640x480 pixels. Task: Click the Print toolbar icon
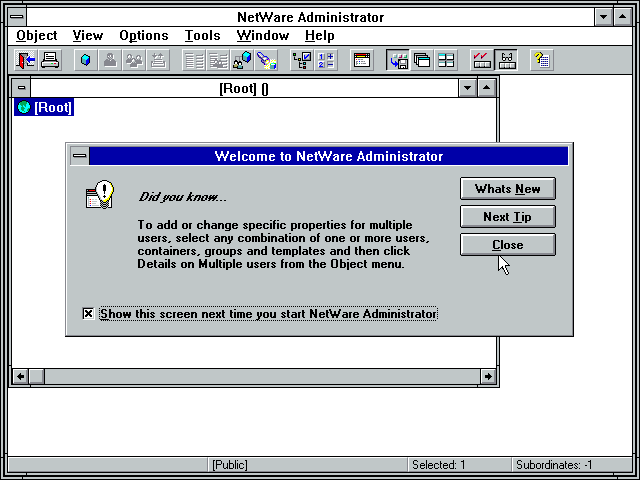(x=50, y=60)
